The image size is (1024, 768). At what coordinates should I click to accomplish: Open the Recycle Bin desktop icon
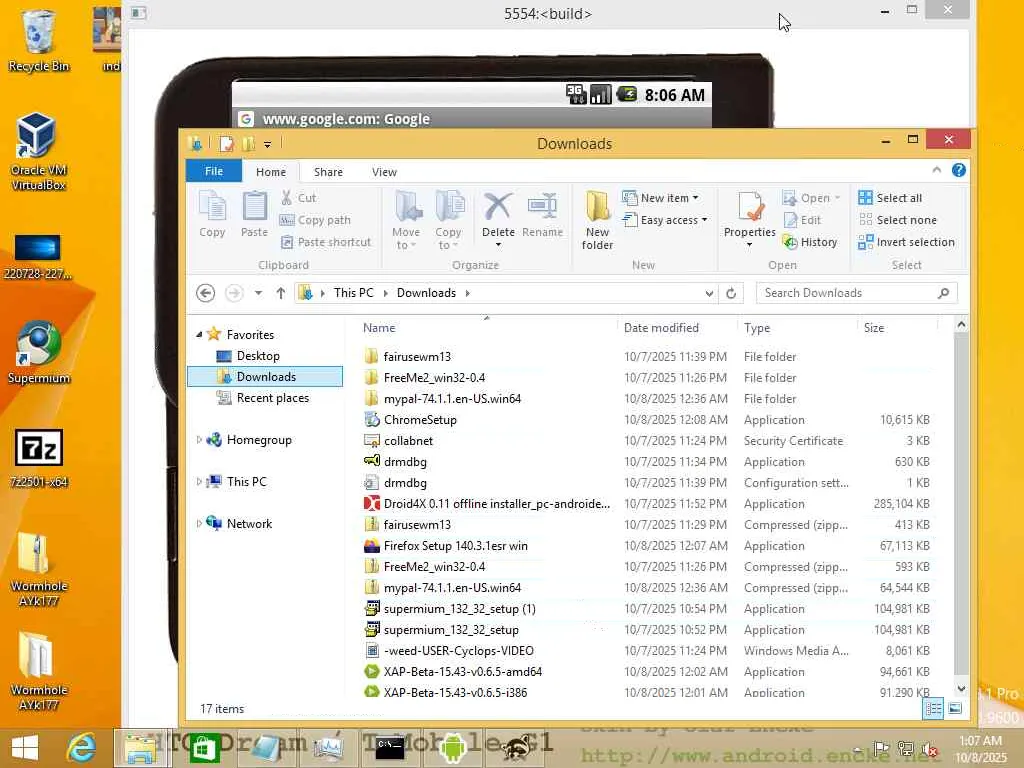(x=39, y=40)
